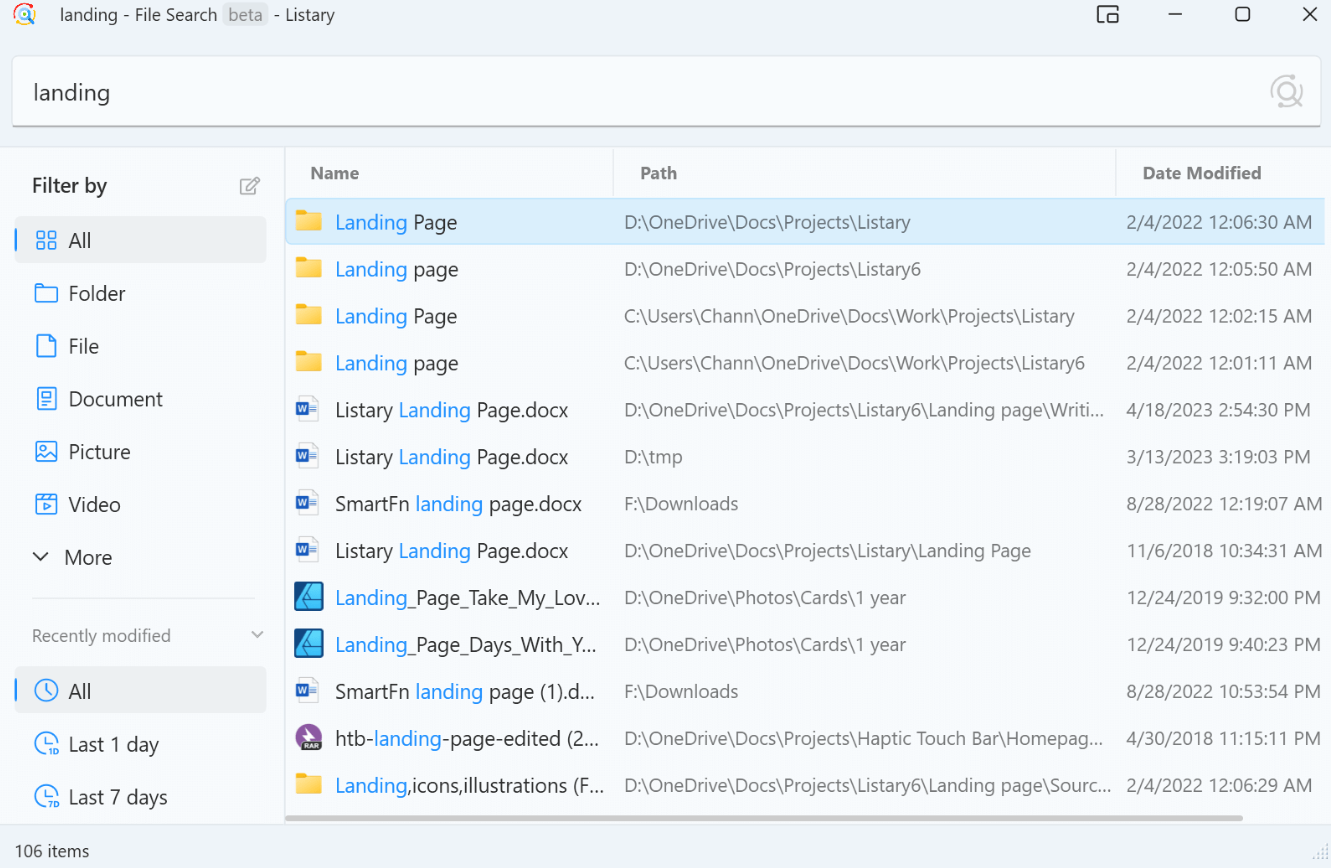Choose All under Recently modified
Viewport: 1331px width, 868px height.
[140, 691]
